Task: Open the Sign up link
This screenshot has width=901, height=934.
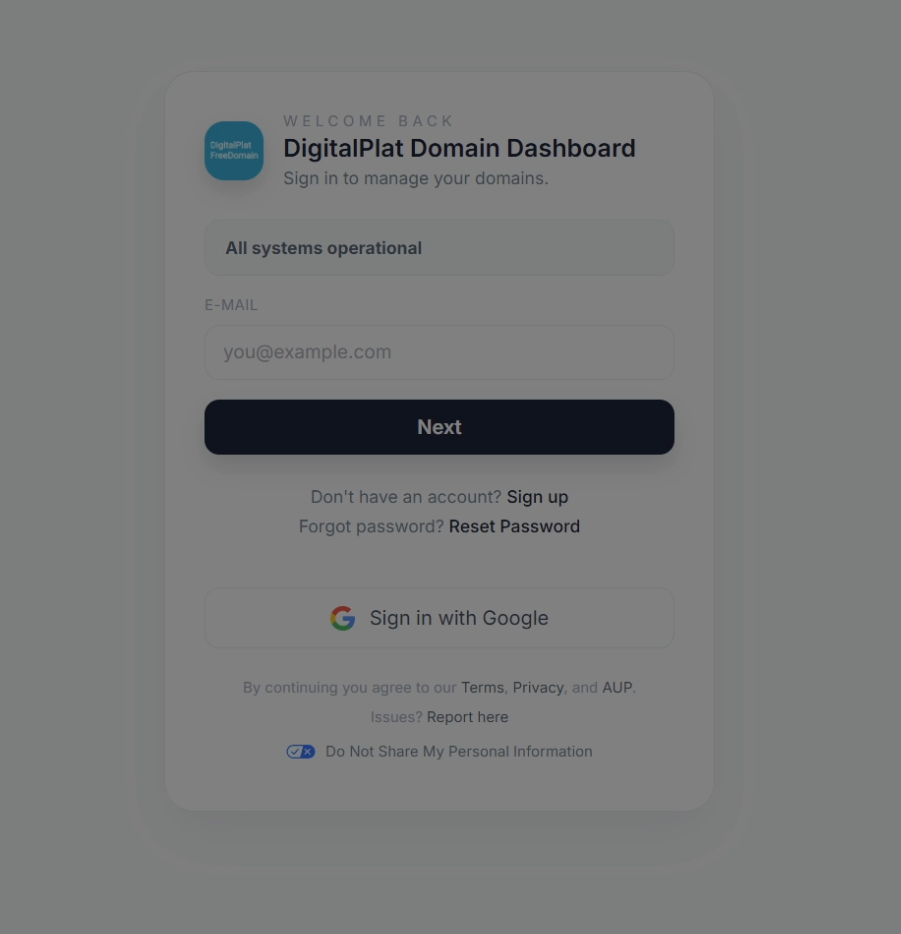Action: (537, 497)
